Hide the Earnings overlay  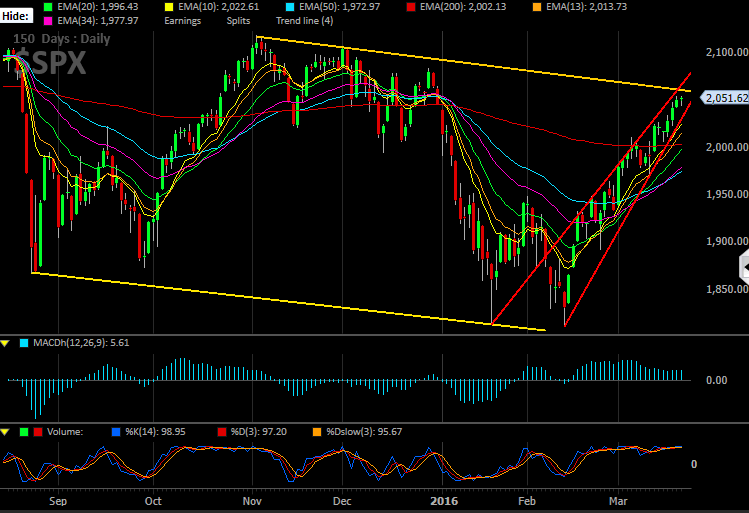click(182, 21)
